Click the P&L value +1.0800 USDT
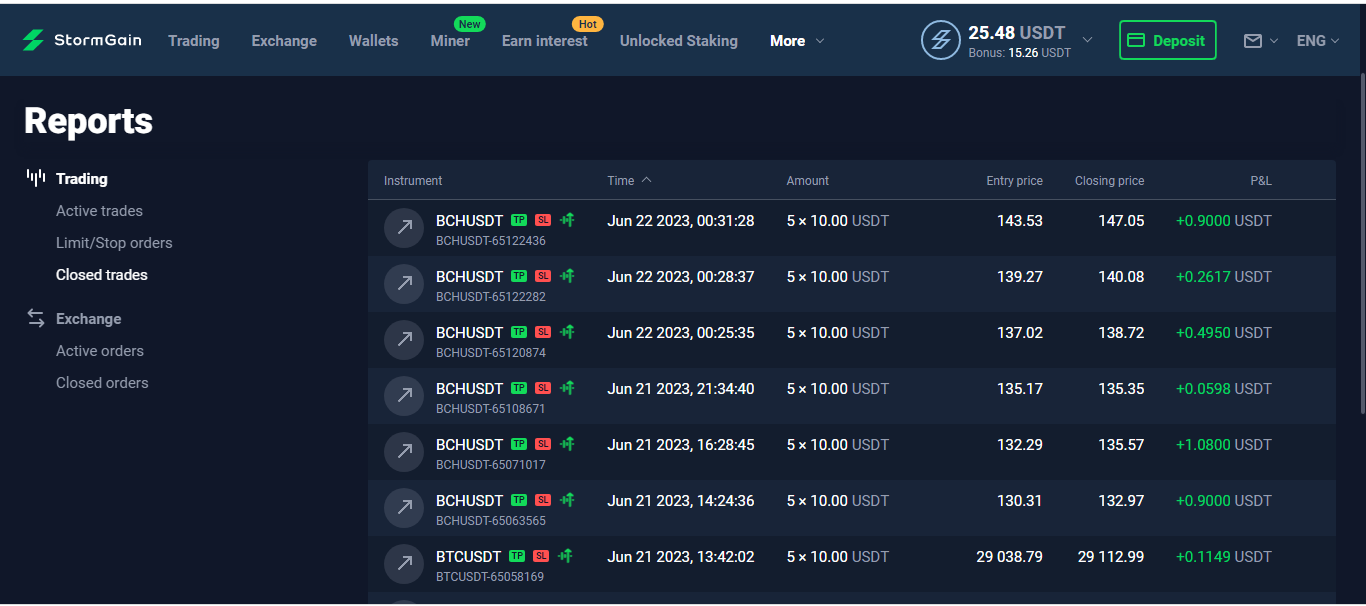Screen dimensions: 1366x606 click(1224, 445)
